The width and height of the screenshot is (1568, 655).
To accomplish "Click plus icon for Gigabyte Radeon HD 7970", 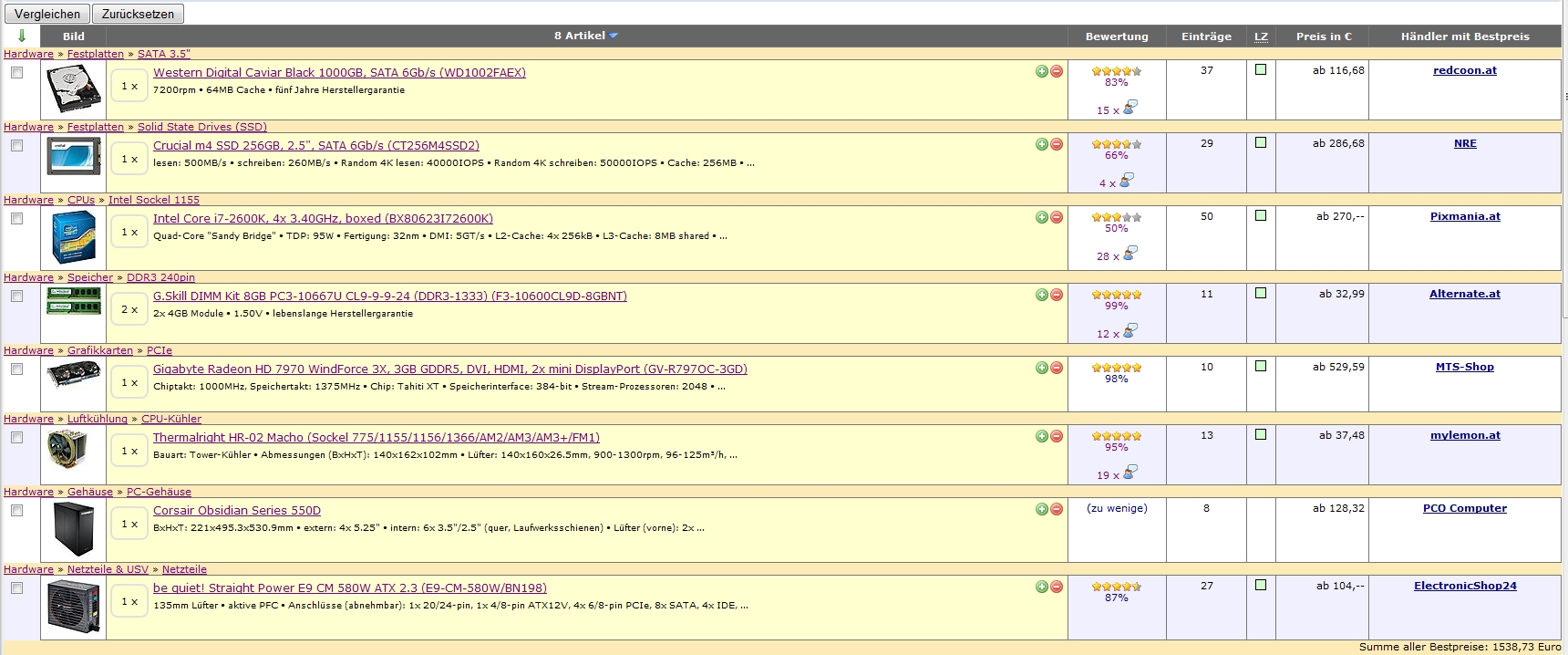I will 1042,368.
